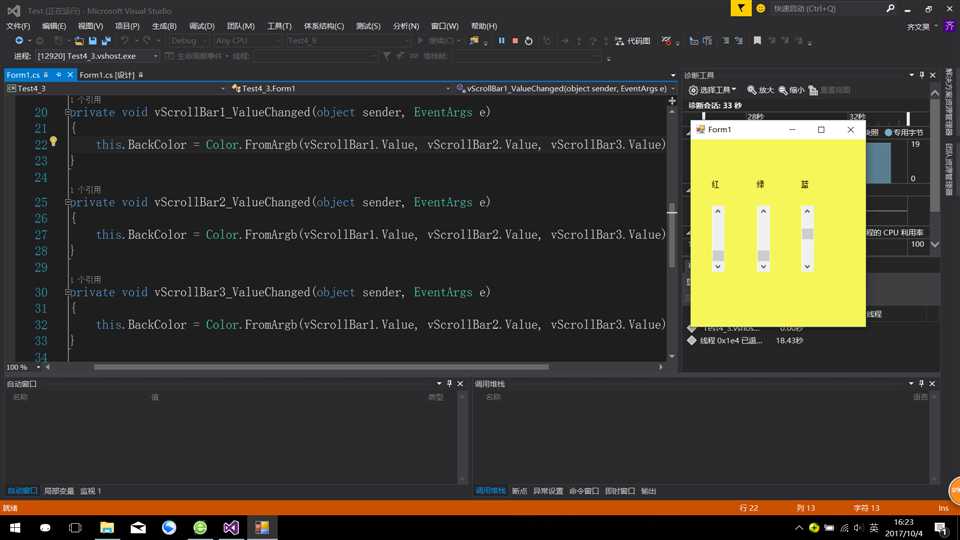960x540 pixels.
Task: Click the Action Center notification icon
Action: pyautogui.click(x=940, y=527)
